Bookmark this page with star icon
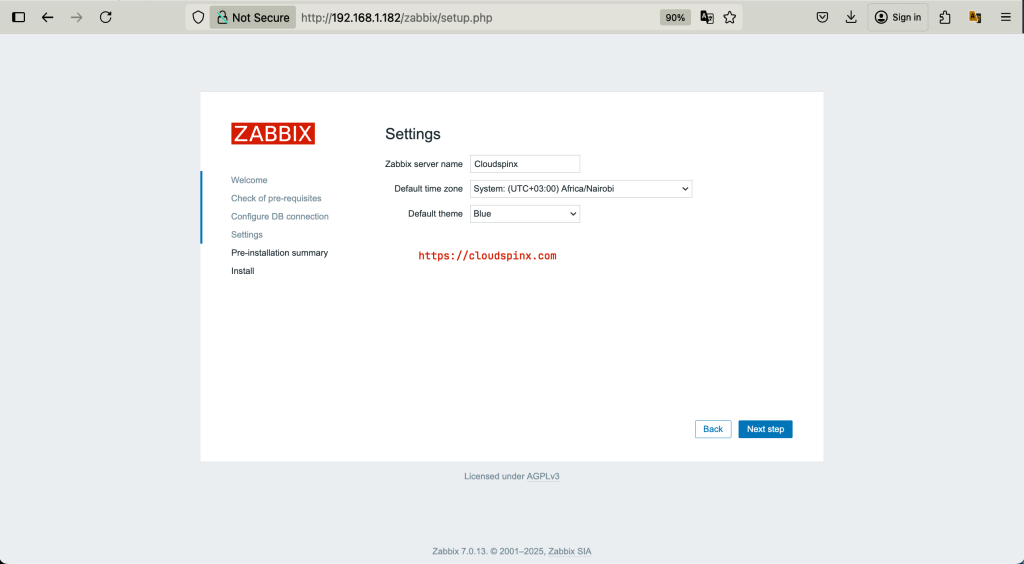Screen dimensions: 1024x564 [729, 18]
